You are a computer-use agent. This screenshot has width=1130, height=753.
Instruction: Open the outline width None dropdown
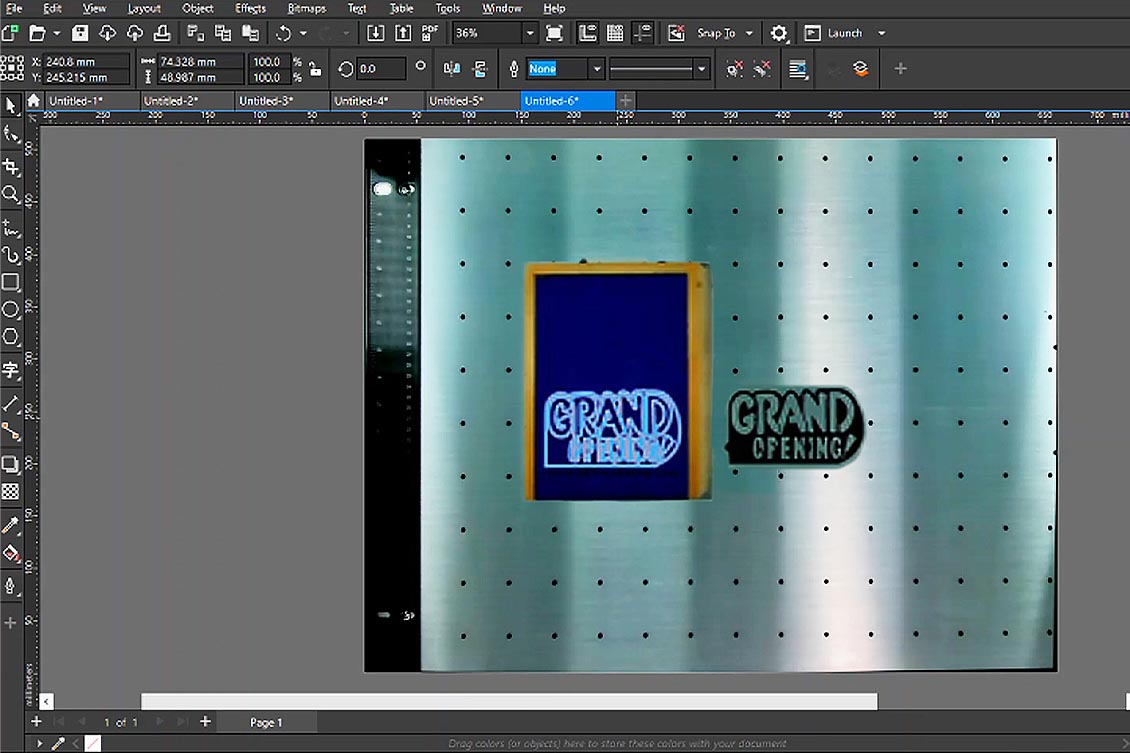pos(597,69)
